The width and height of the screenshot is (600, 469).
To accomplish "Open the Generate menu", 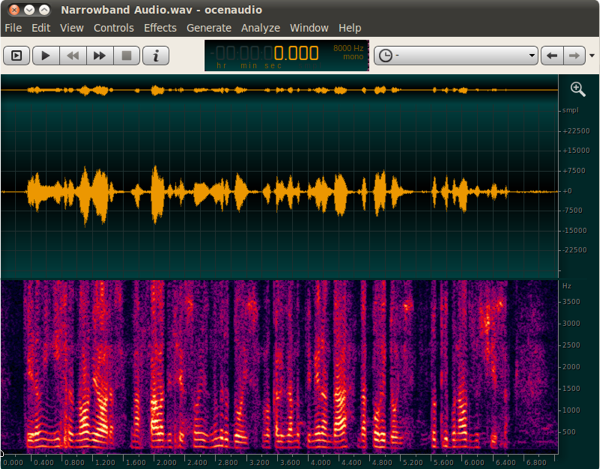I will point(209,28).
